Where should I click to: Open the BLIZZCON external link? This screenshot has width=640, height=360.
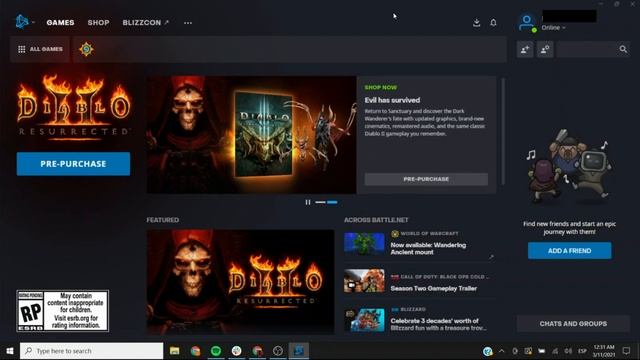point(145,22)
